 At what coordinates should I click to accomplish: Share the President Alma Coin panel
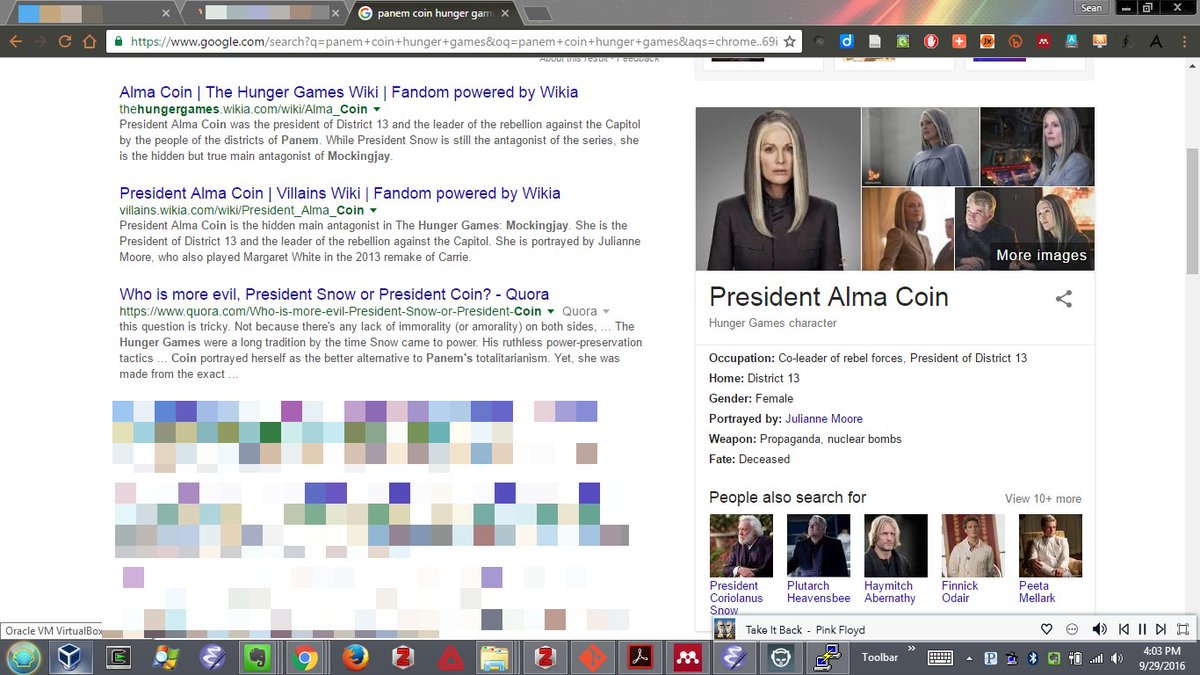(x=1064, y=298)
